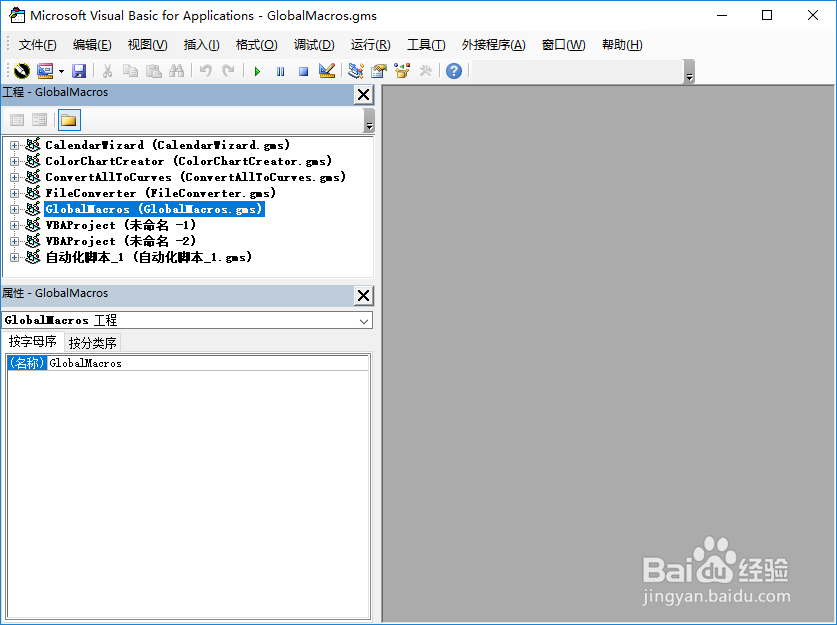The image size is (837, 625).
Task: Open the 窗口(W) menu
Action: pos(563,45)
